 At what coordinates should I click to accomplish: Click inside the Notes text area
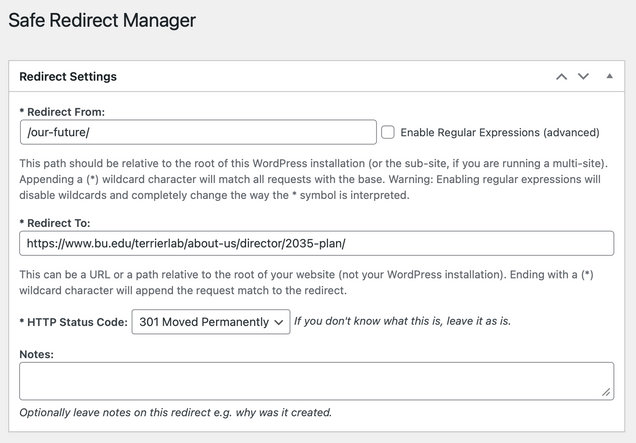317,381
